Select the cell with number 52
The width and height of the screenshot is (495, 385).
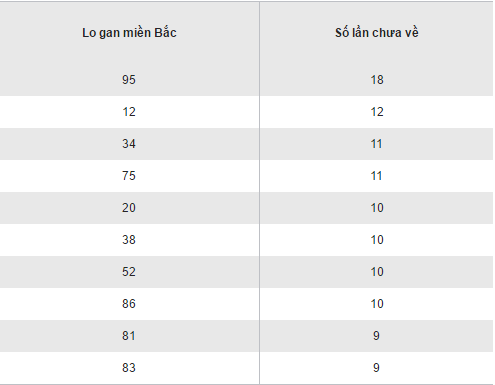pos(129,272)
